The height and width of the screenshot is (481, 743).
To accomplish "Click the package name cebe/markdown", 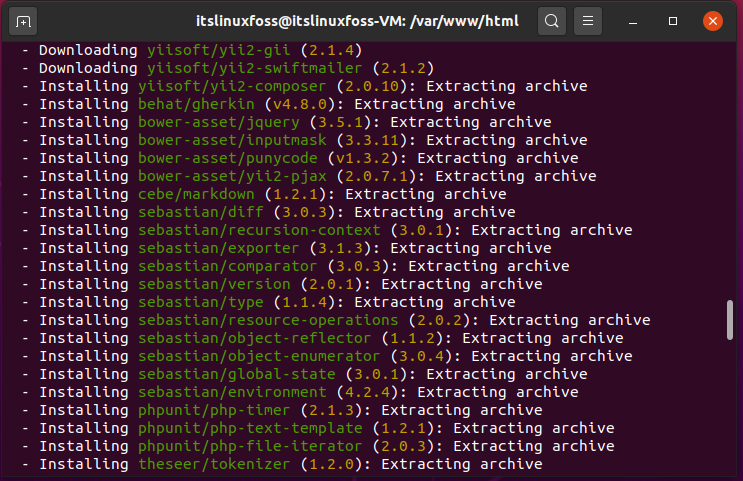I will [196, 194].
